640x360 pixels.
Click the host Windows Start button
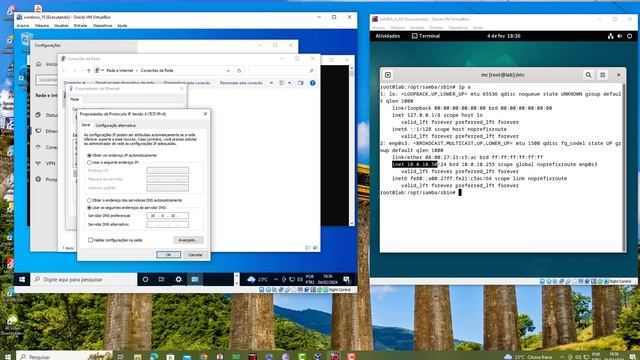(x=7, y=357)
